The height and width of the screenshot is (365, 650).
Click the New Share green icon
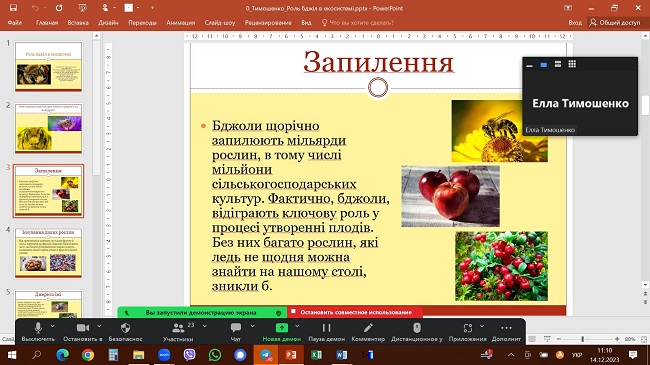(281, 328)
